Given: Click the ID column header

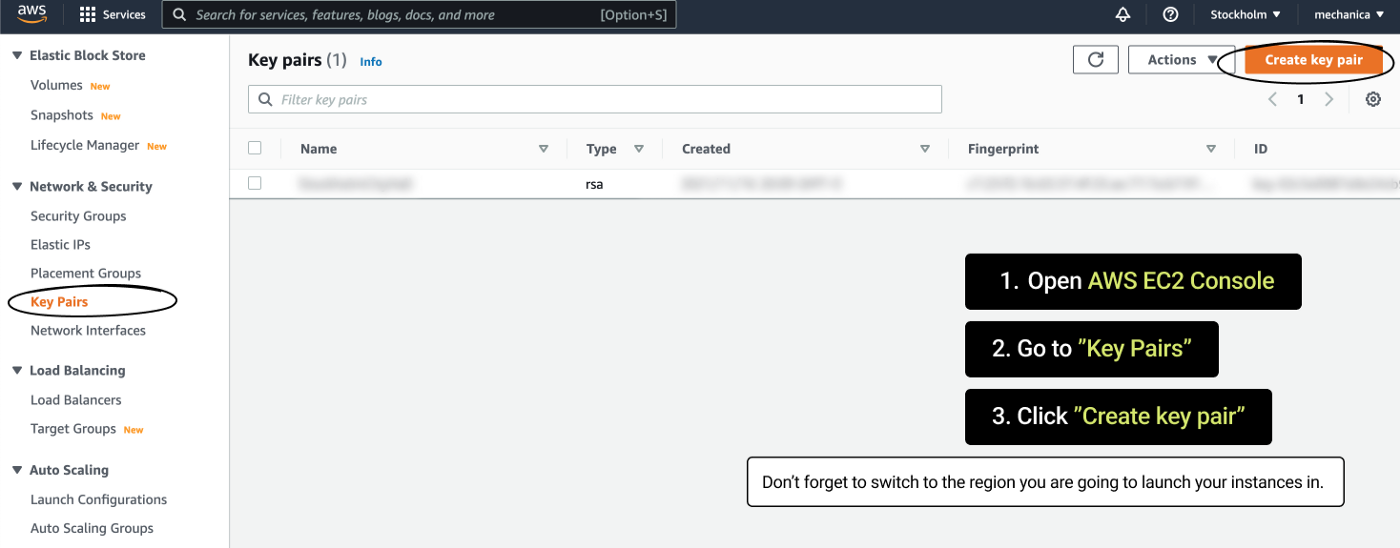Looking at the screenshot, I should pos(1261,149).
